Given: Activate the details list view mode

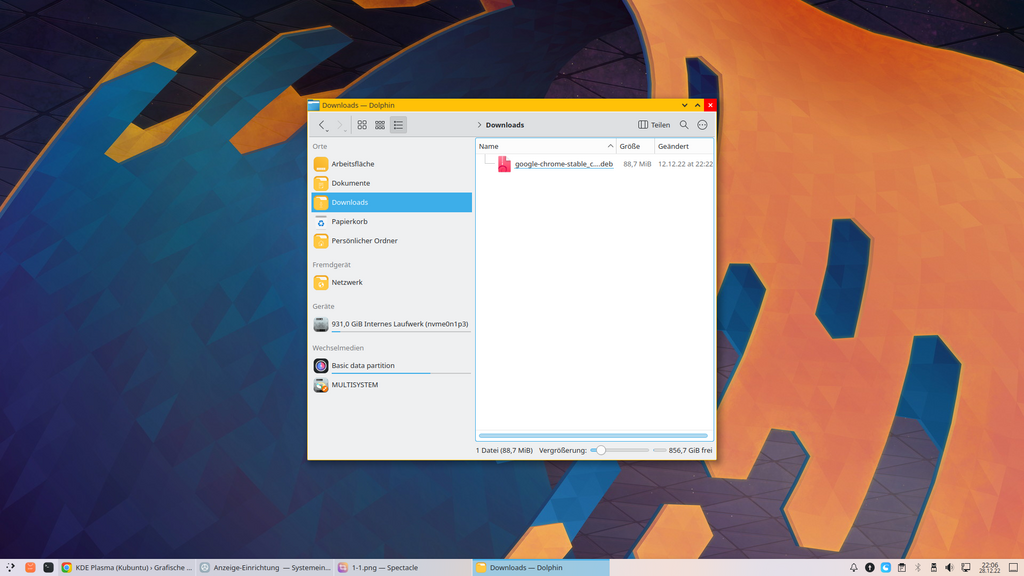Looking at the screenshot, I should click(x=398, y=125).
